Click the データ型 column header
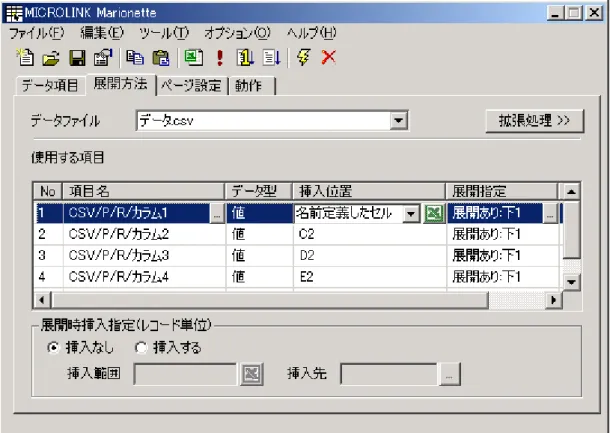The width and height of the screenshot is (610, 433). [259, 191]
